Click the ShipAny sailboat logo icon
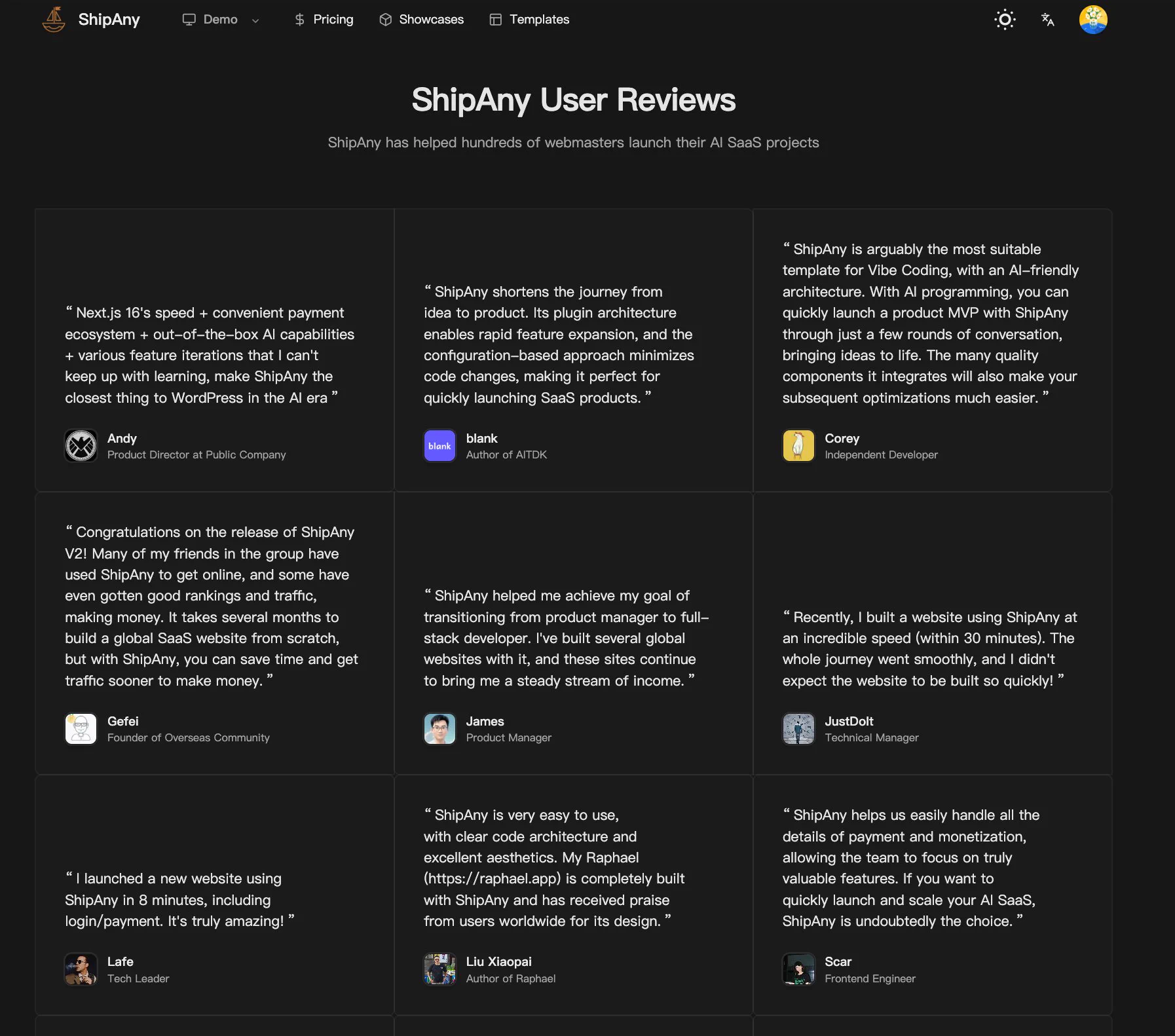This screenshot has height=1036, width=1175. click(x=54, y=20)
